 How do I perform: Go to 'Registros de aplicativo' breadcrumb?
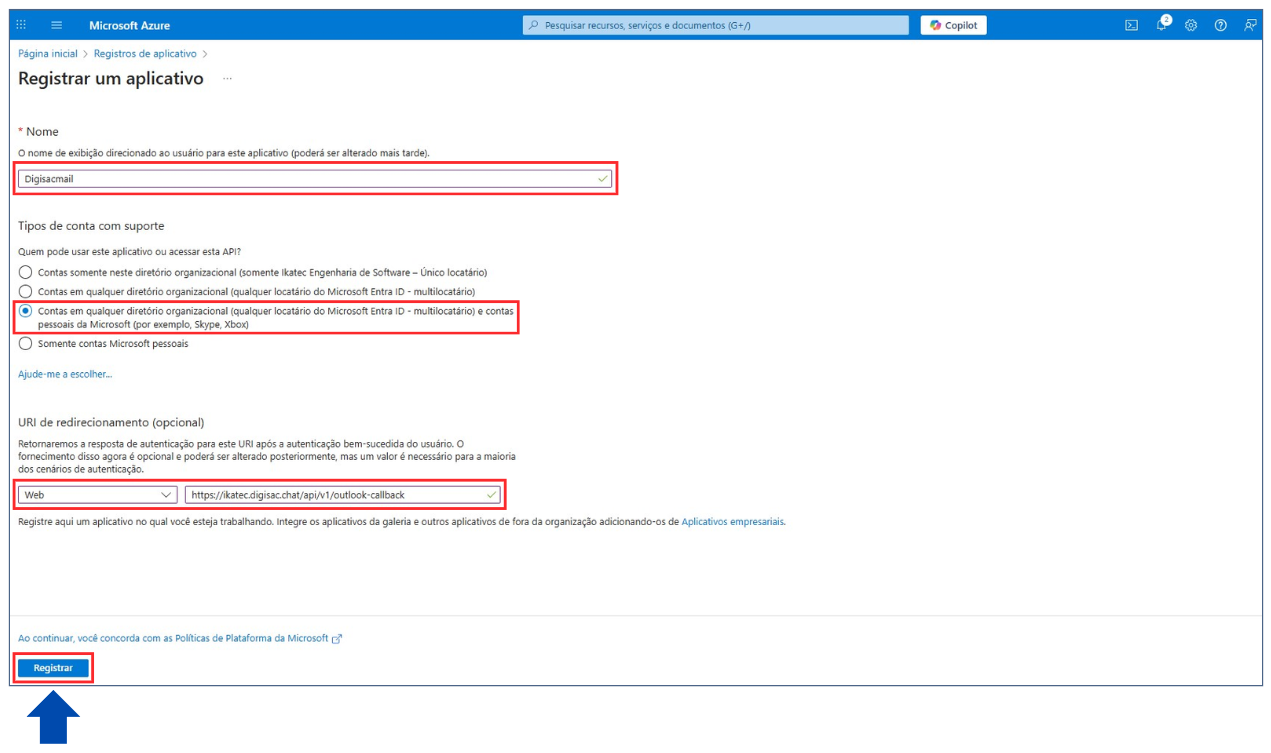point(145,54)
